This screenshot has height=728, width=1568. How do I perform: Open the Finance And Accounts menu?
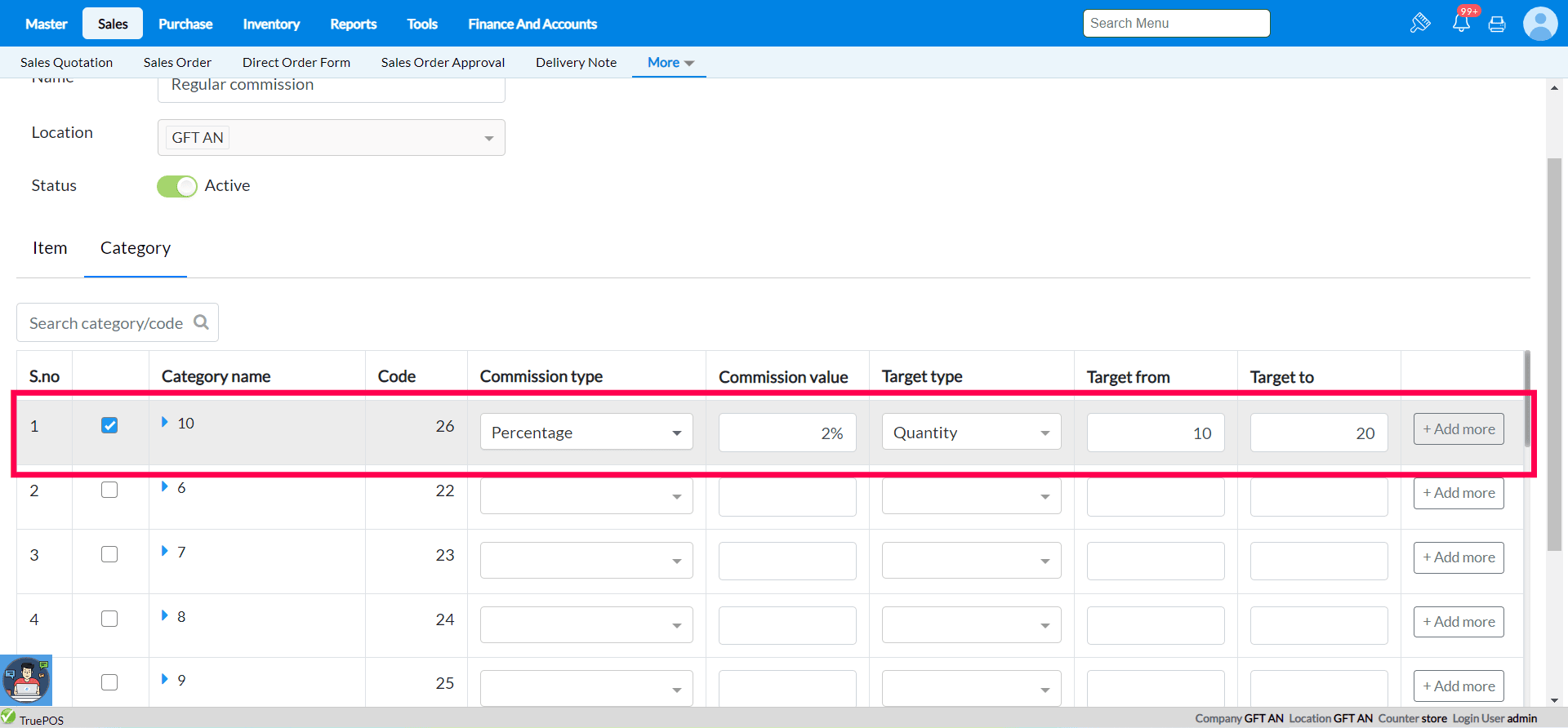click(x=532, y=24)
